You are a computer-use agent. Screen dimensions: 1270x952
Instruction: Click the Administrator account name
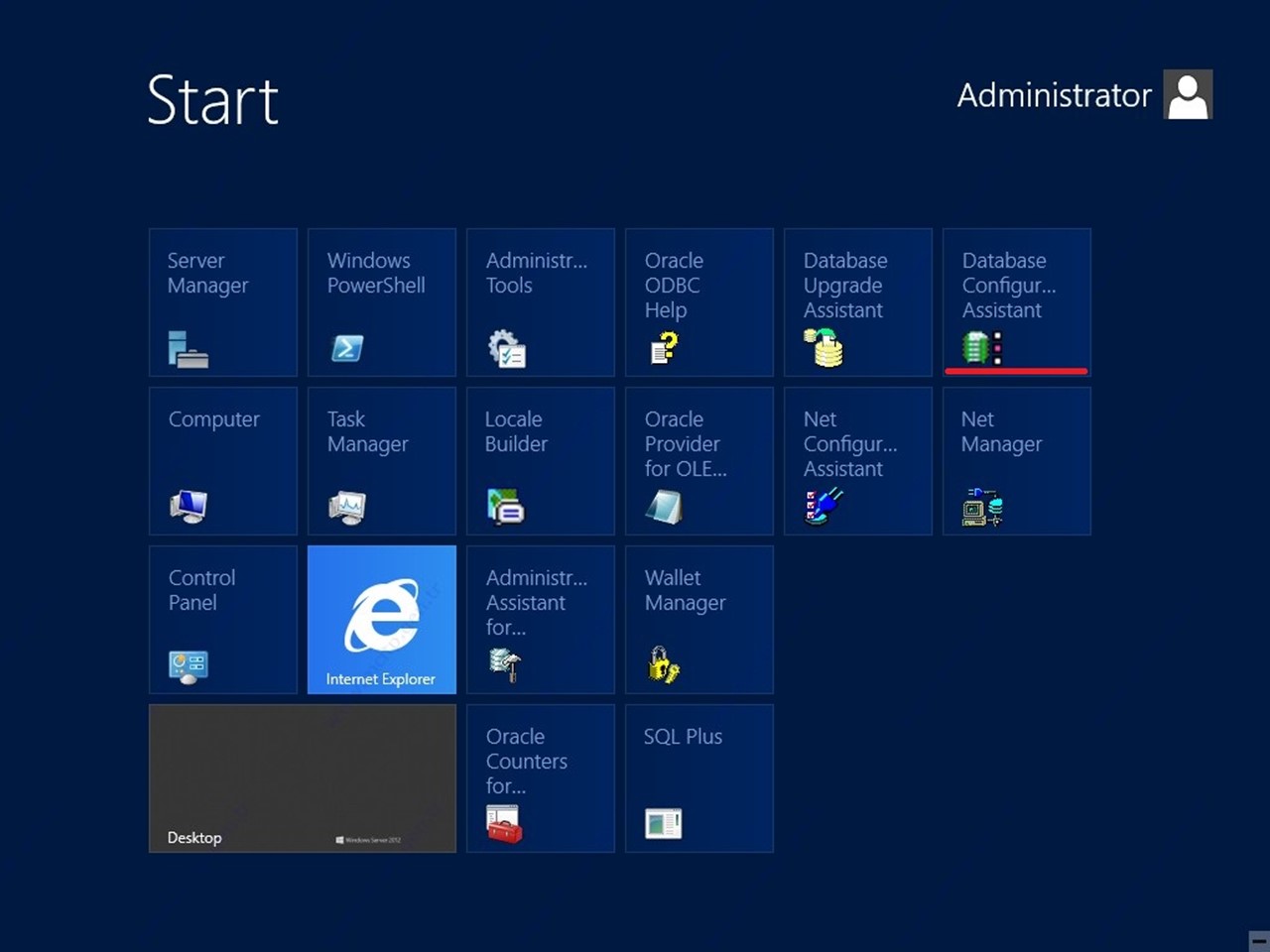(1054, 95)
